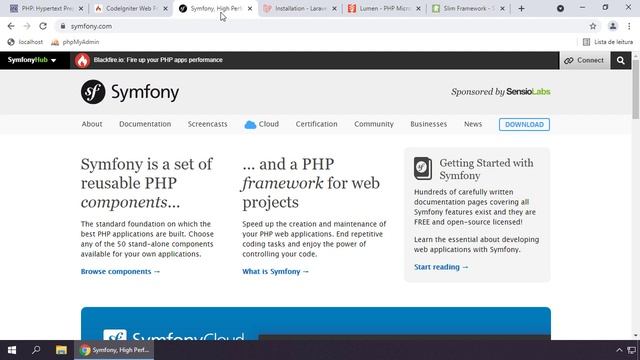Close the Slim Framework tab
This screenshot has width=640, height=360.
[502, 9]
